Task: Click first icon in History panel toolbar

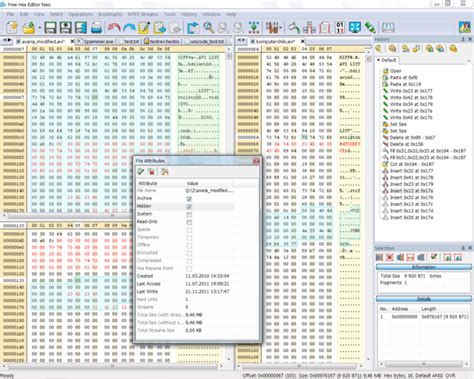Action: [x=379, y=49]
